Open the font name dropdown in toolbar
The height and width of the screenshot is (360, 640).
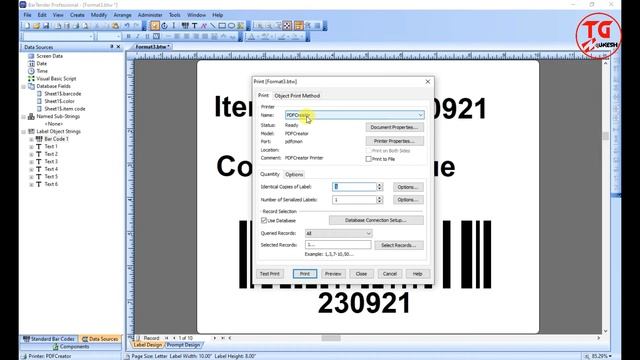91,37
